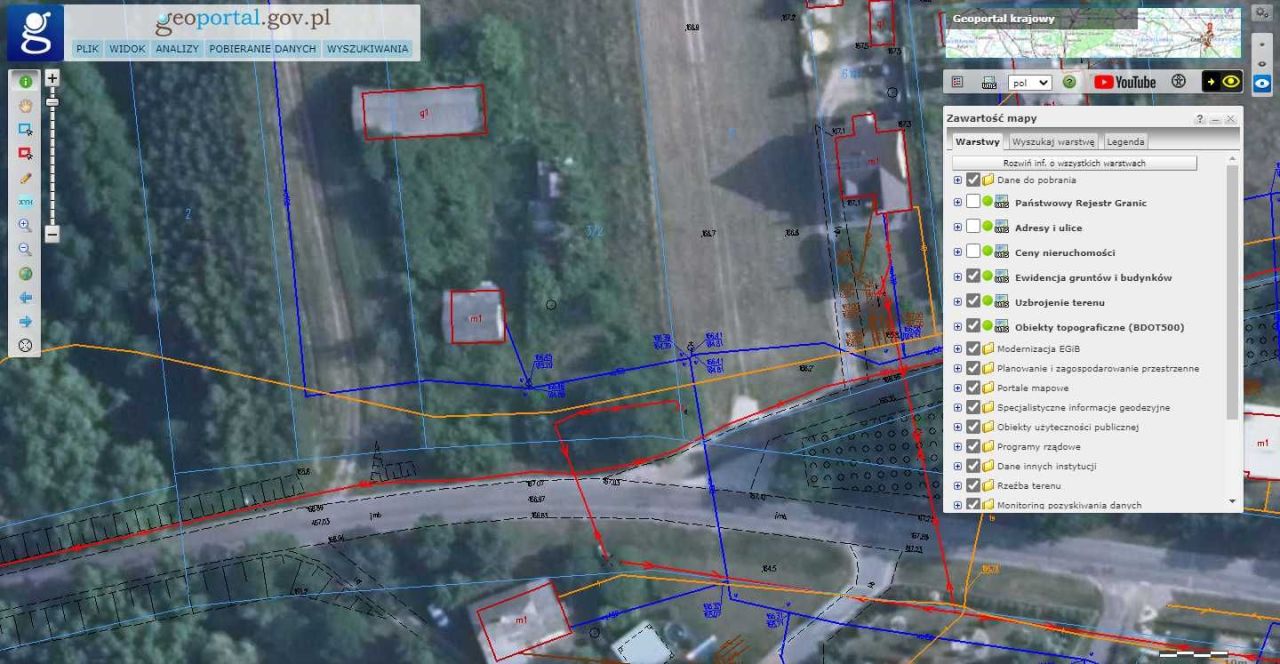Uncheck the Dane do pobrania checkbox
Viewport: 1280px width, 664px height.
click(x=973, y=180)
